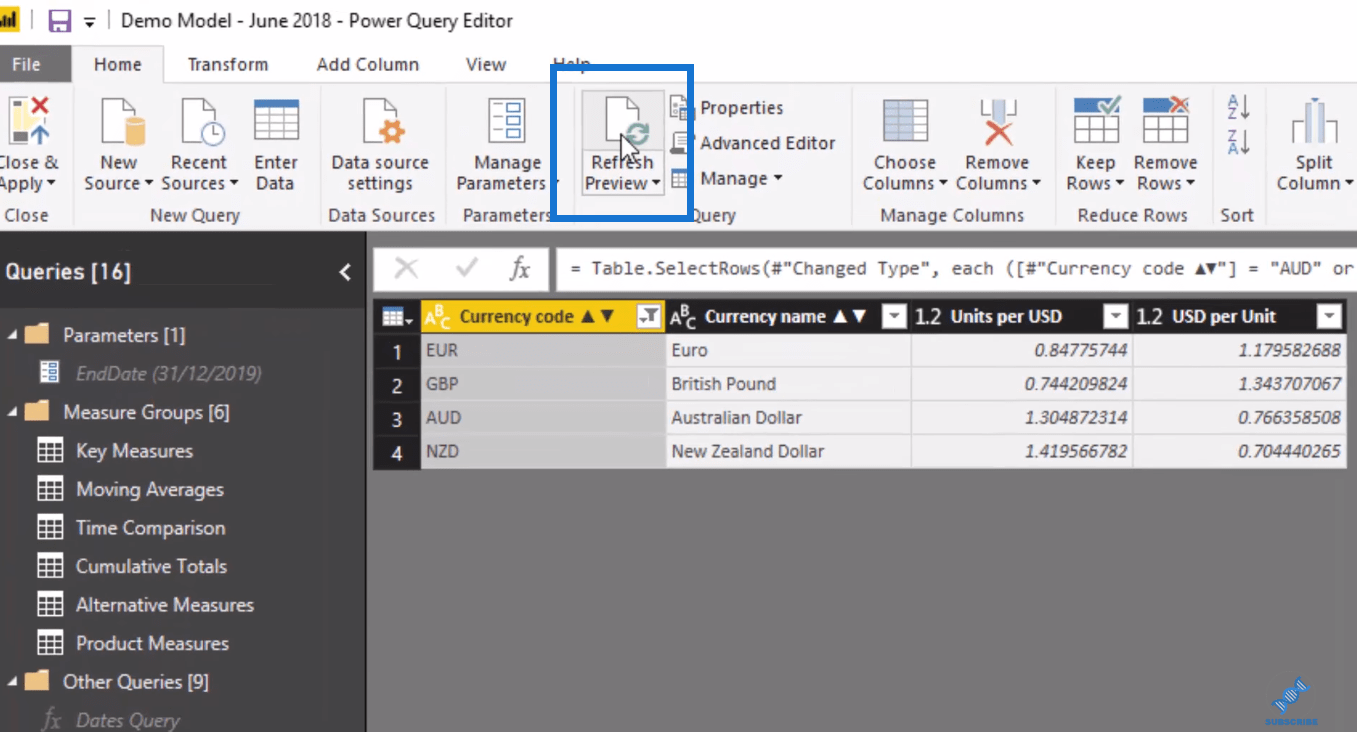
Task: Change the Currency code column data type icon
Action: (x=438, y=317)
